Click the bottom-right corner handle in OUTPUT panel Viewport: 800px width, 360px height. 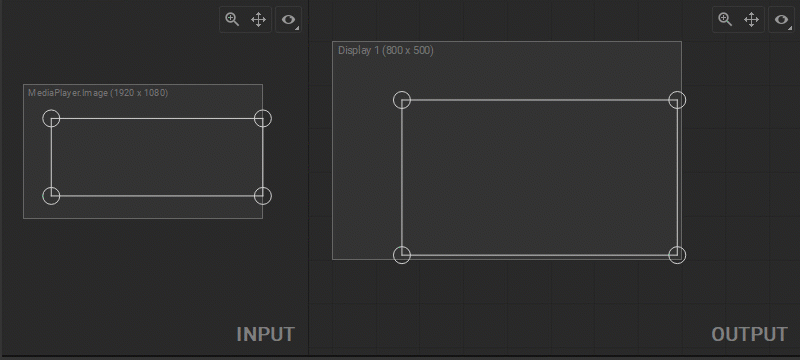pos(677,255)
